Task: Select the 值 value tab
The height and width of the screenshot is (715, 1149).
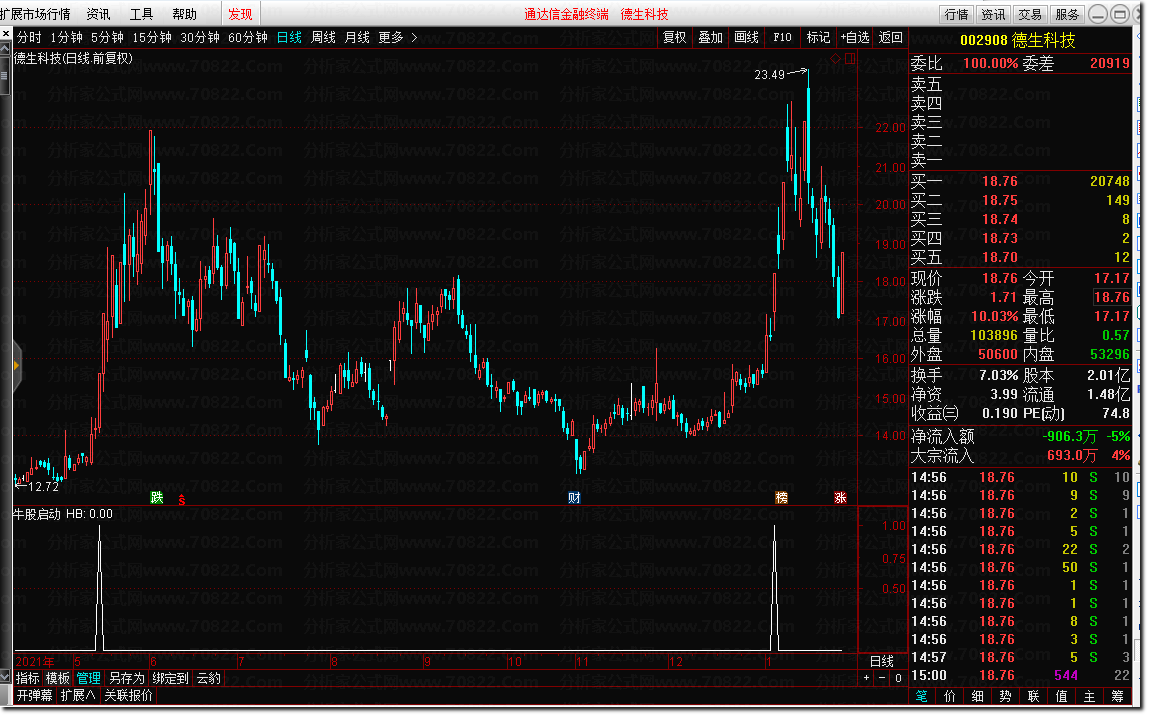Action: [1061, 696]
